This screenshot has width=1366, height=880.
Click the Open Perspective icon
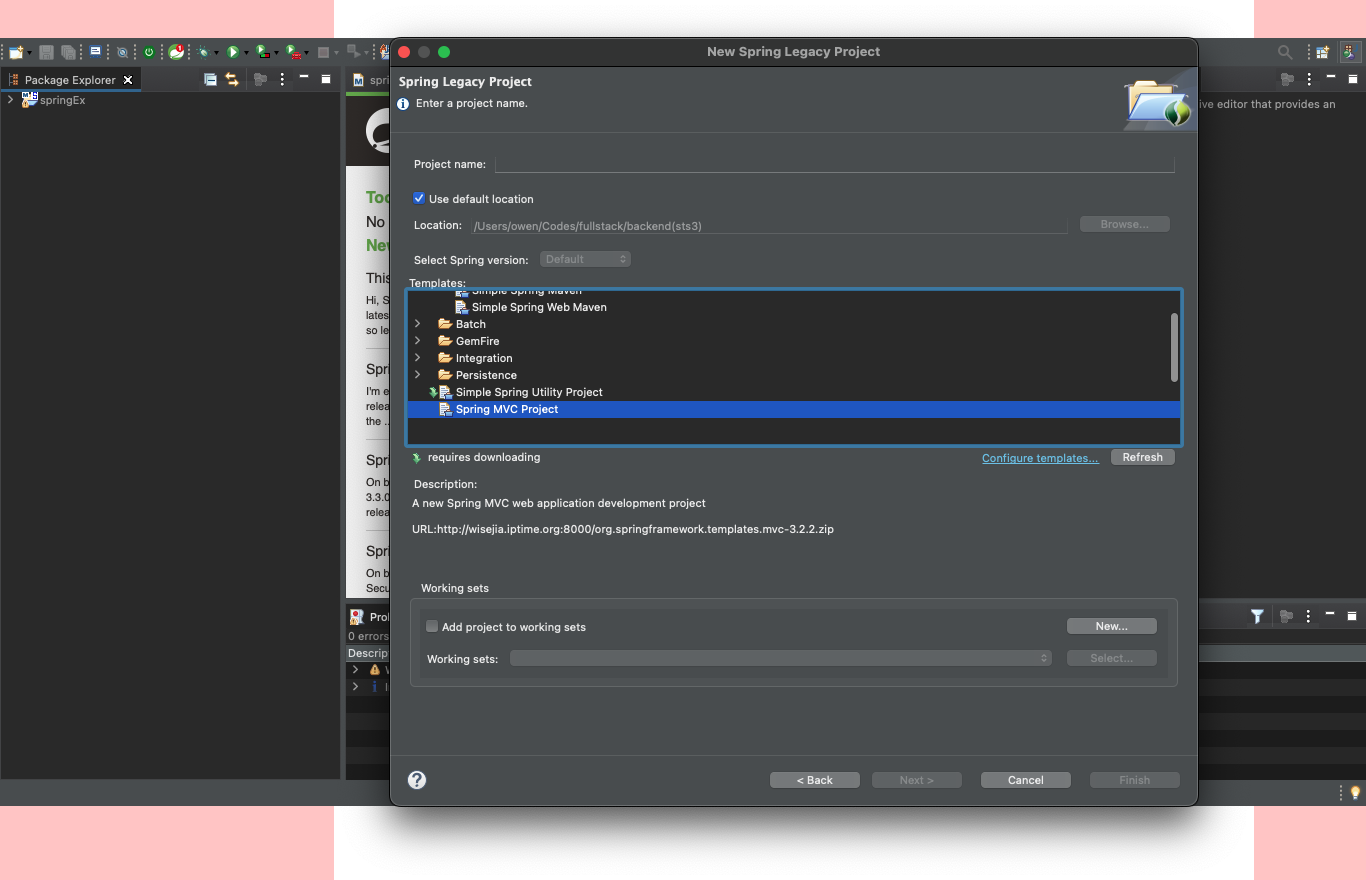(1322, 52)
